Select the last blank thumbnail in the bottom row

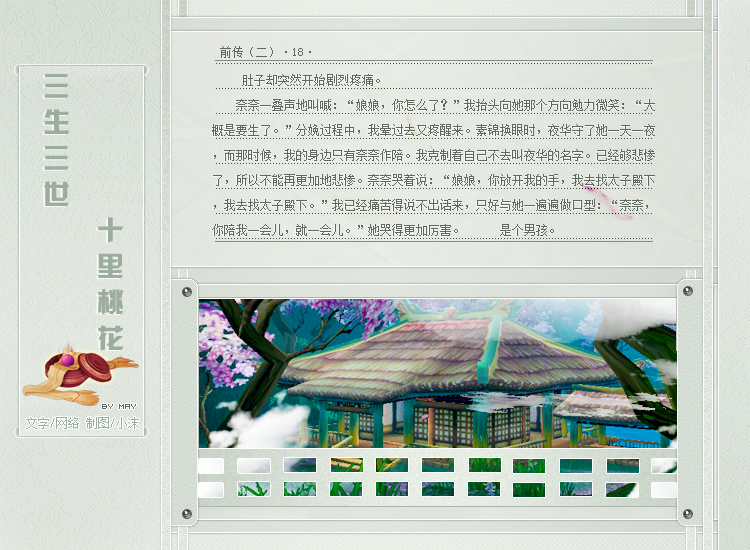tap(663, 489)
